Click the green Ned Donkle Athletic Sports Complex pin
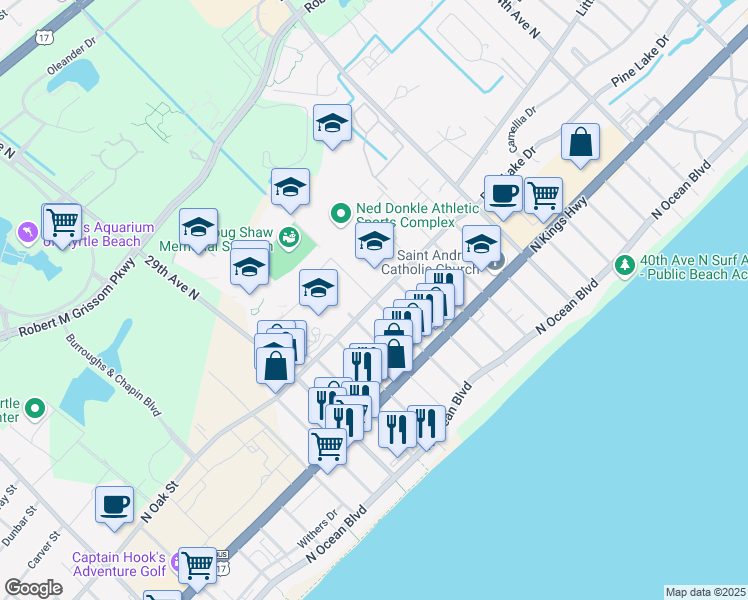 [x=341, y=214]
